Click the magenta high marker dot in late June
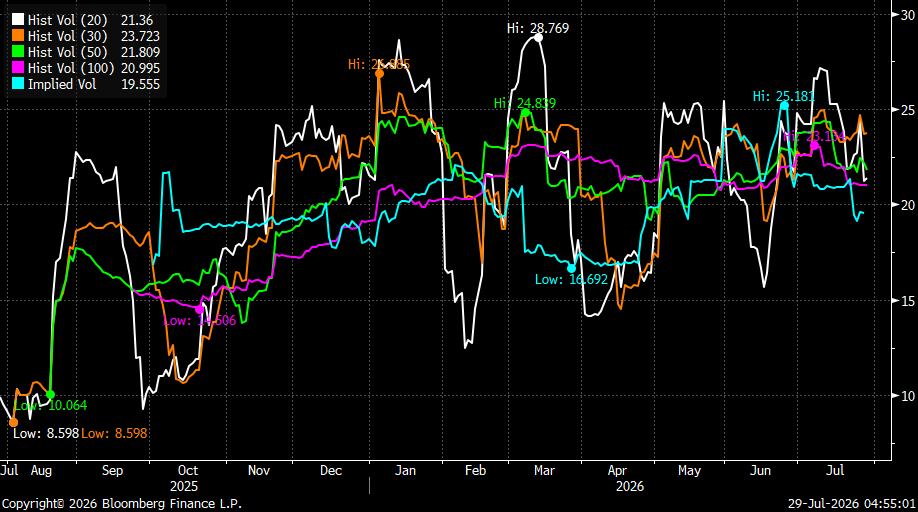This screenshot has width=918, height=512. tap(814, 146)
